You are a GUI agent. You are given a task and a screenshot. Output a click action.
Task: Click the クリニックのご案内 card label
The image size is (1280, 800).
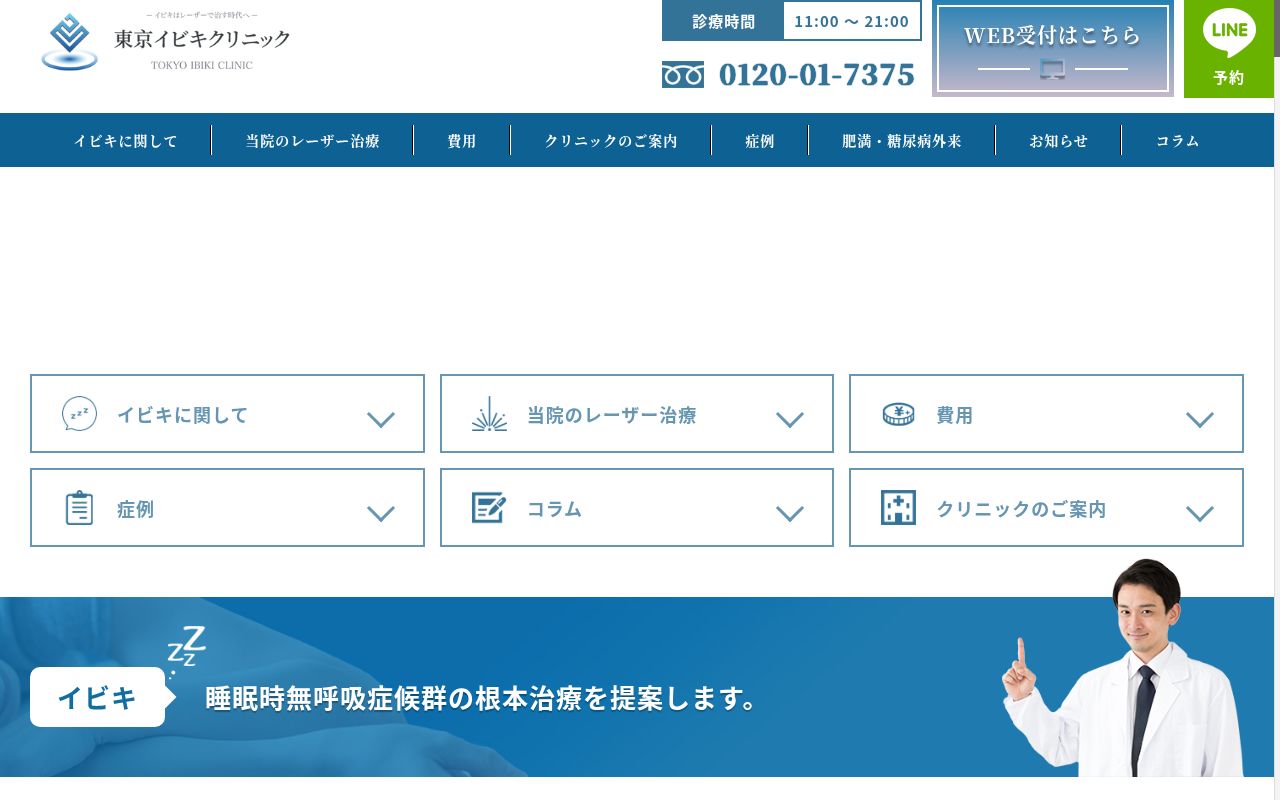click(1021, 509)
